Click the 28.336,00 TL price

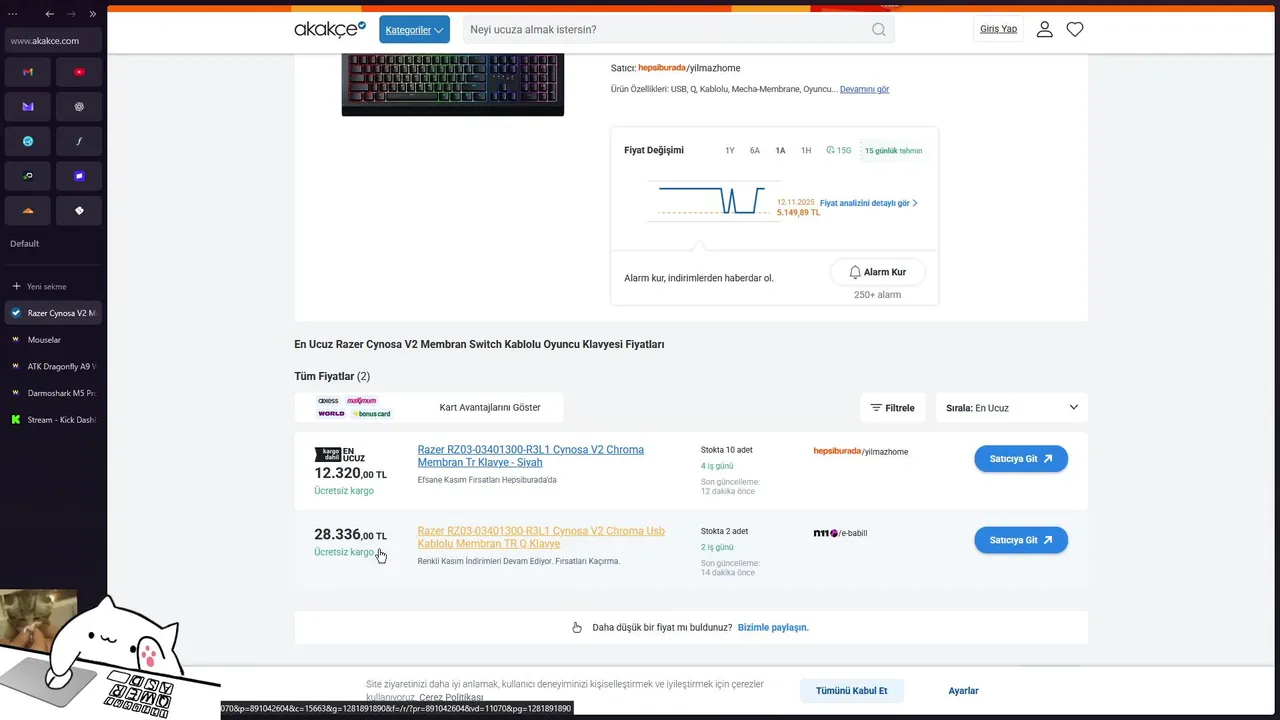pos(350,535)
